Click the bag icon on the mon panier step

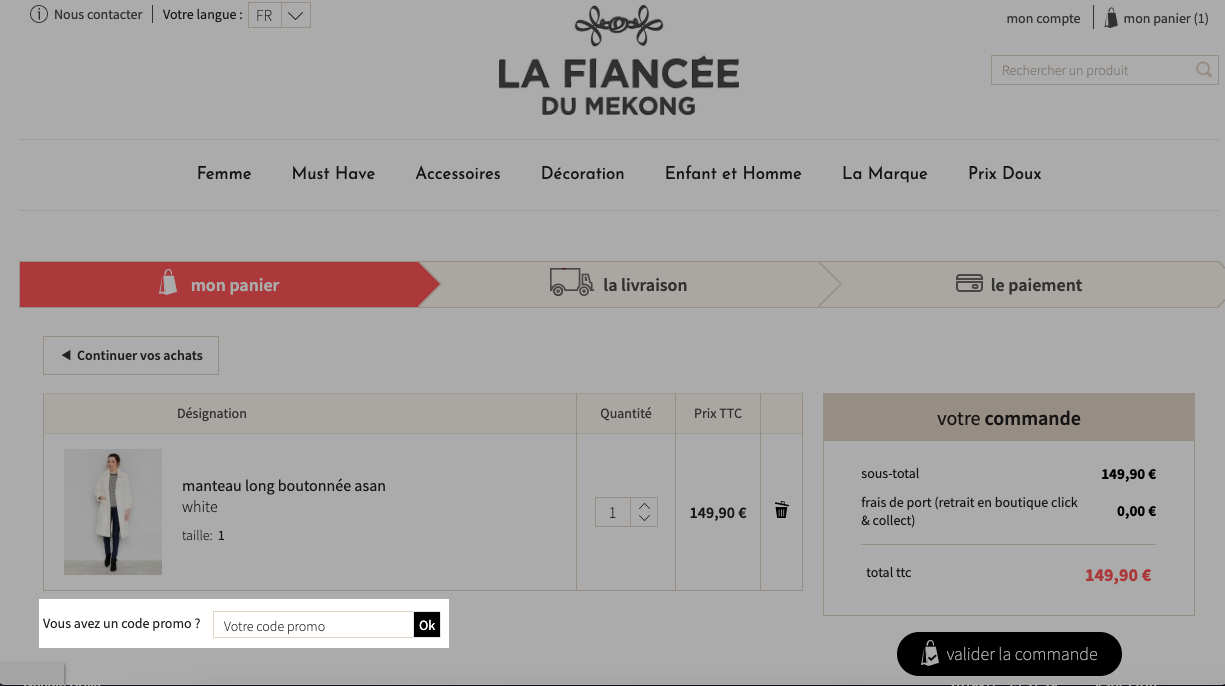click(168, 282)
